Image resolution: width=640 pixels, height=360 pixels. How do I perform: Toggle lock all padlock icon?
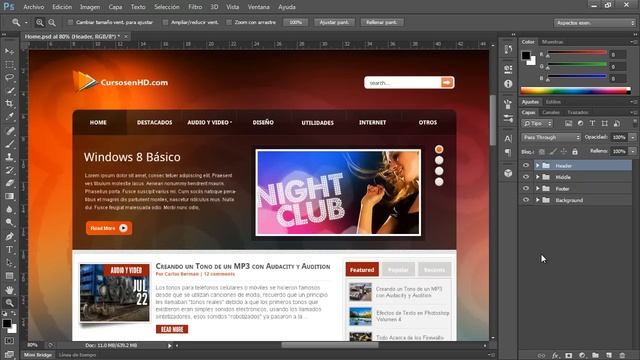pyautogui.click(x=575, y=151)
